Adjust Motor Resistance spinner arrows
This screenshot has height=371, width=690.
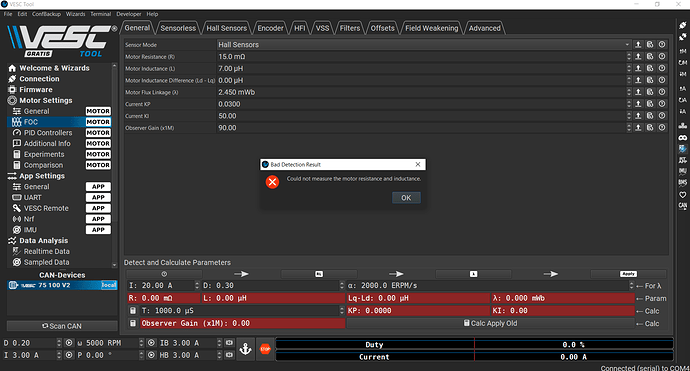629,56
